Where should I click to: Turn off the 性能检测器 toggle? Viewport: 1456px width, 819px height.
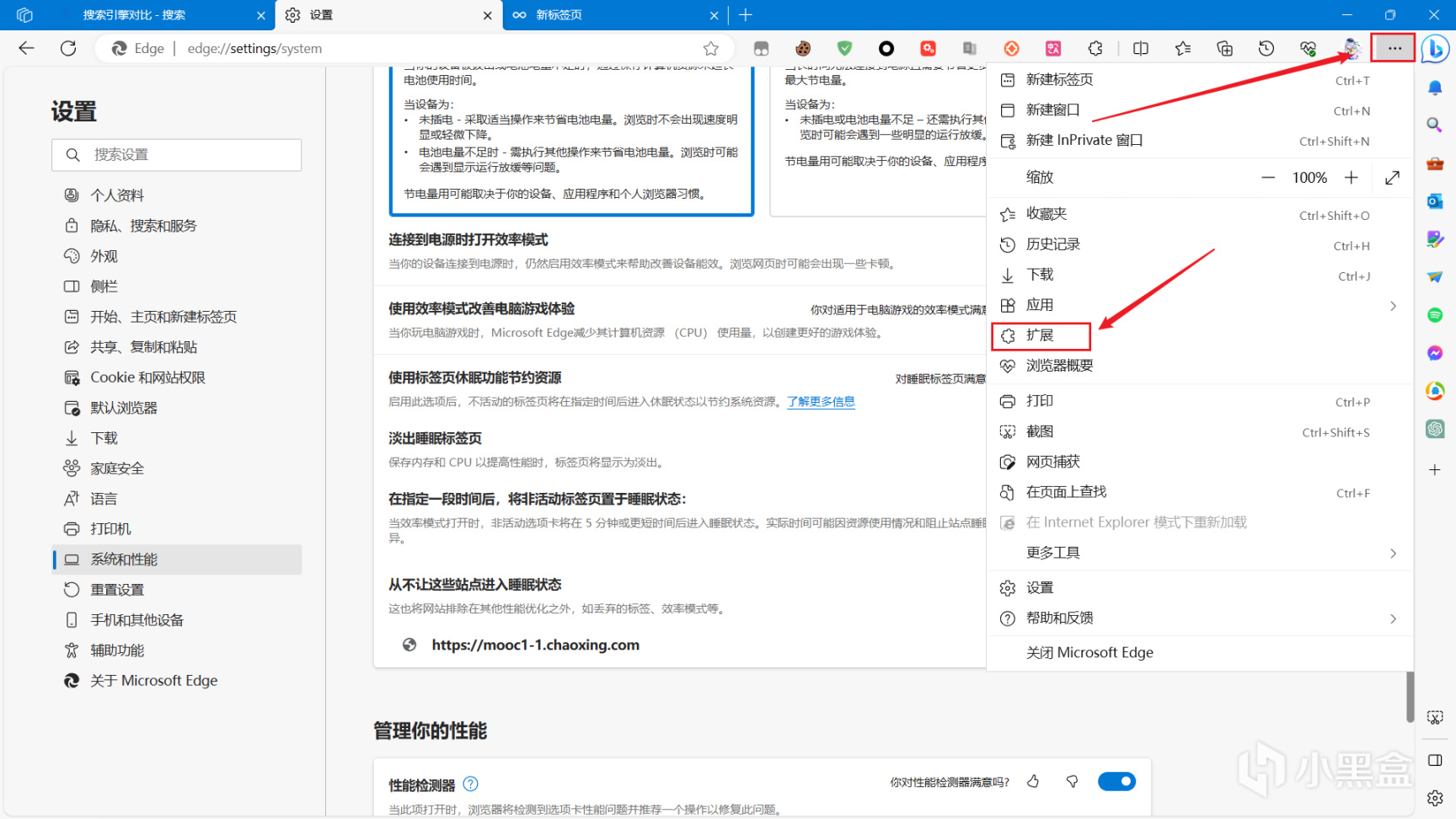(x=1116, y=782)
